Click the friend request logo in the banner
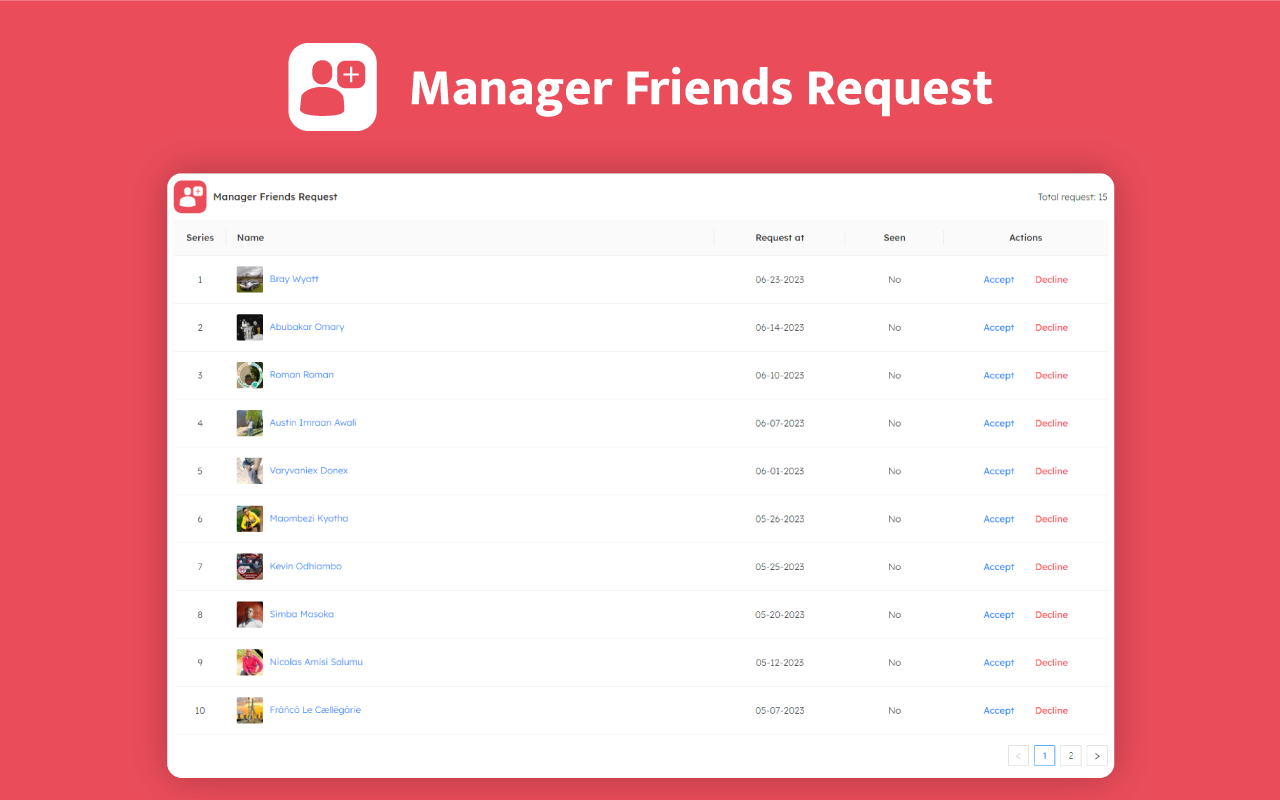The width and height of the screenshot is (1280, 800). coord(332,87)
